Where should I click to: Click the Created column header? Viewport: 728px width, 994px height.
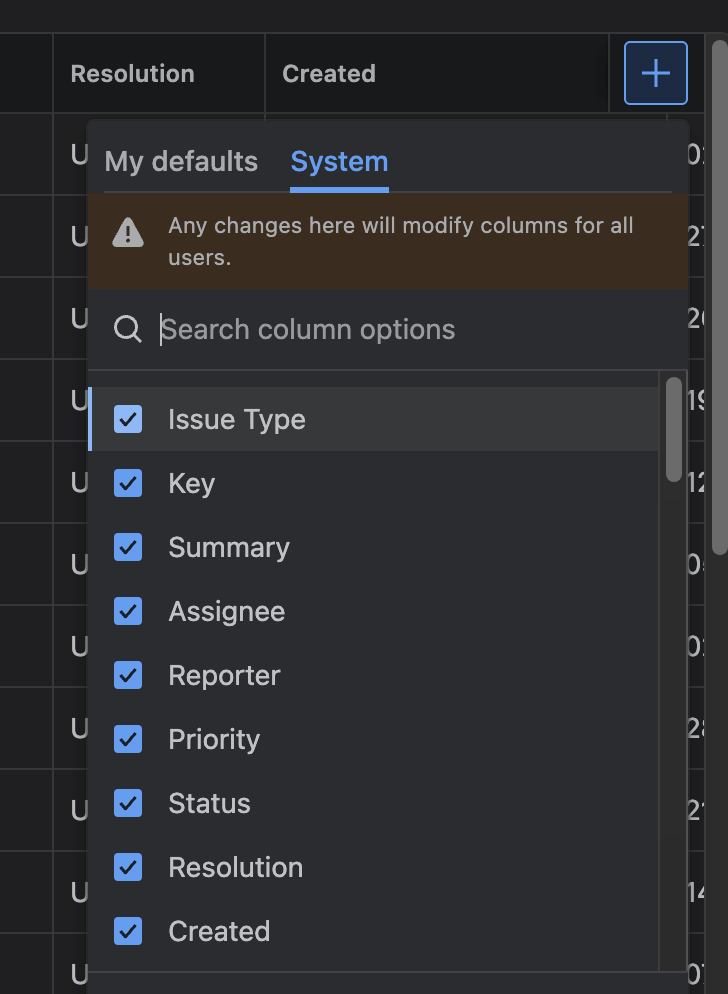point(329,74)
